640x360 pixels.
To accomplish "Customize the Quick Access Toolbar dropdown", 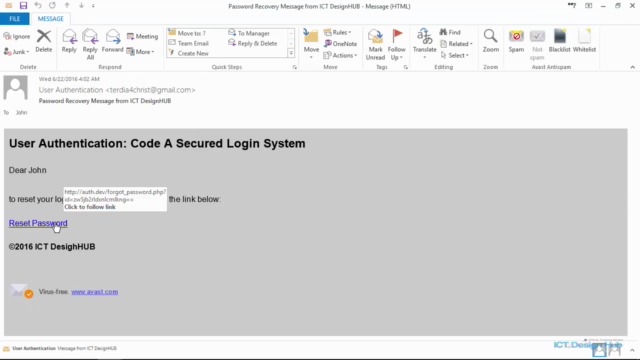I will [x=93, y=6].
